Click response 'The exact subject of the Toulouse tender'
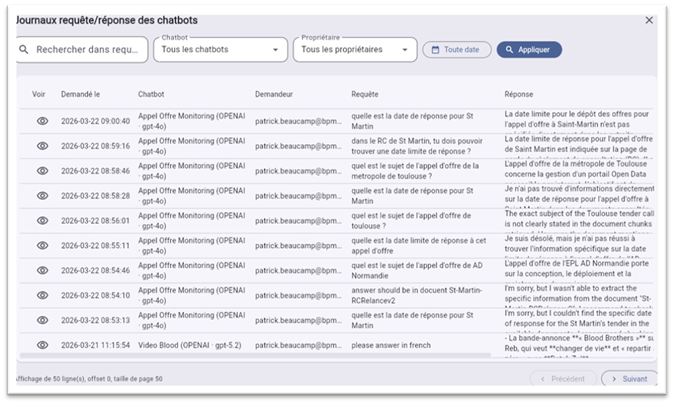Image resolution: width=674 pixels, height=404 pixels. click(x=579, y=219)
